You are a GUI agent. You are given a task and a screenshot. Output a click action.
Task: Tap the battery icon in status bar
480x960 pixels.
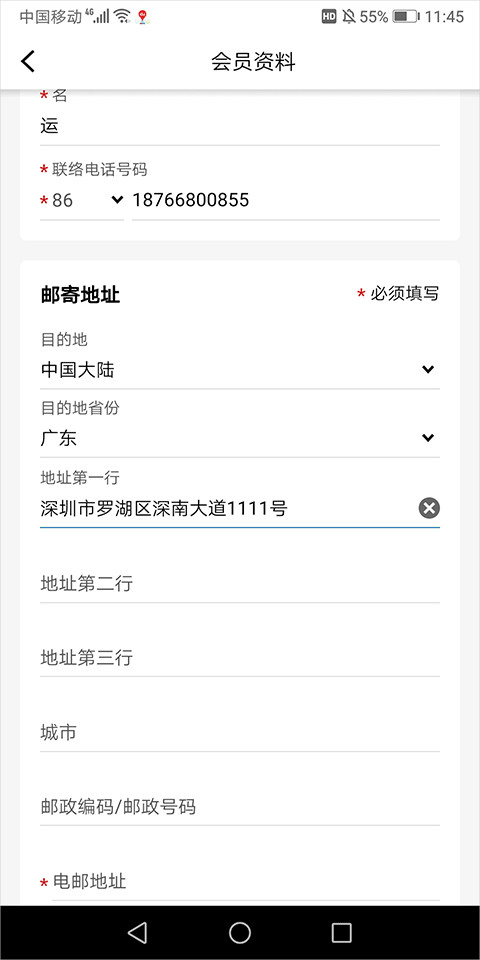point(405,17)
